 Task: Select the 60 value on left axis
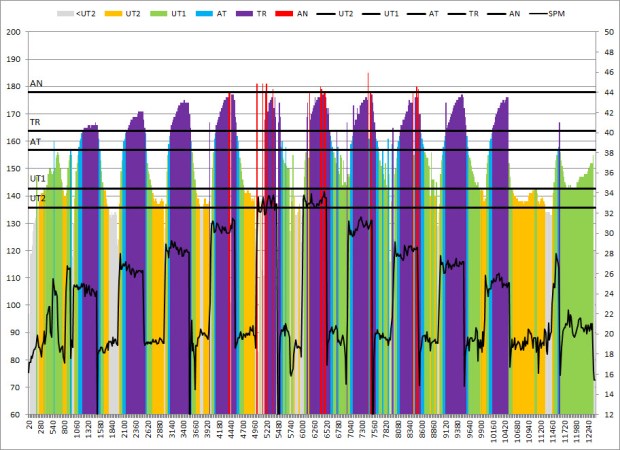[x=17, y=414]
